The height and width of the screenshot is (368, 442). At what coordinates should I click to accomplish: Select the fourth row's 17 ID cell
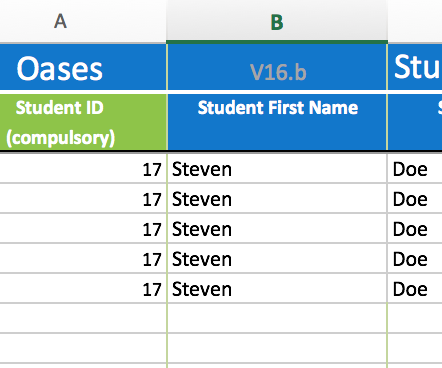click(83, 258)
